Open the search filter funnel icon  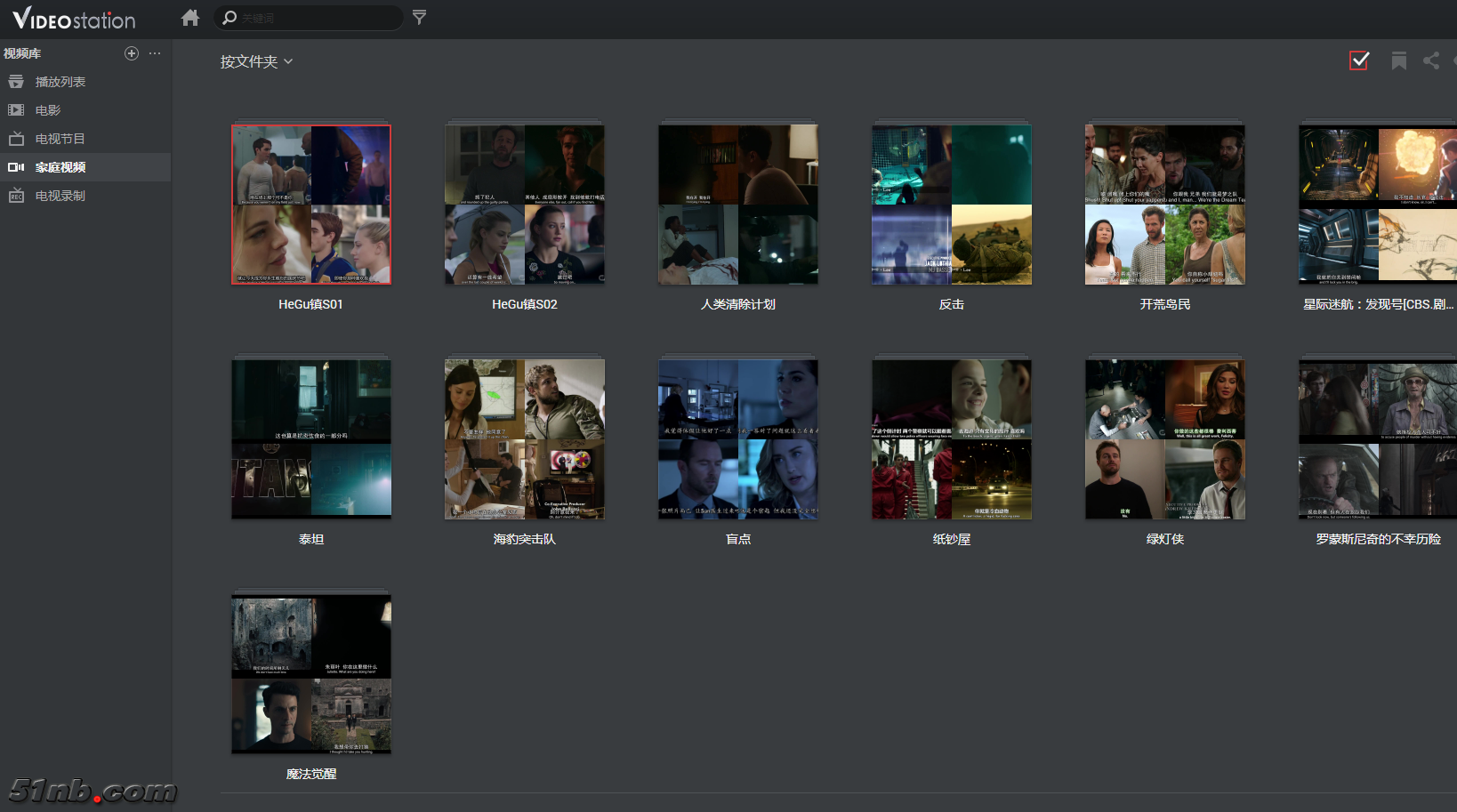[x=419, y=18]
